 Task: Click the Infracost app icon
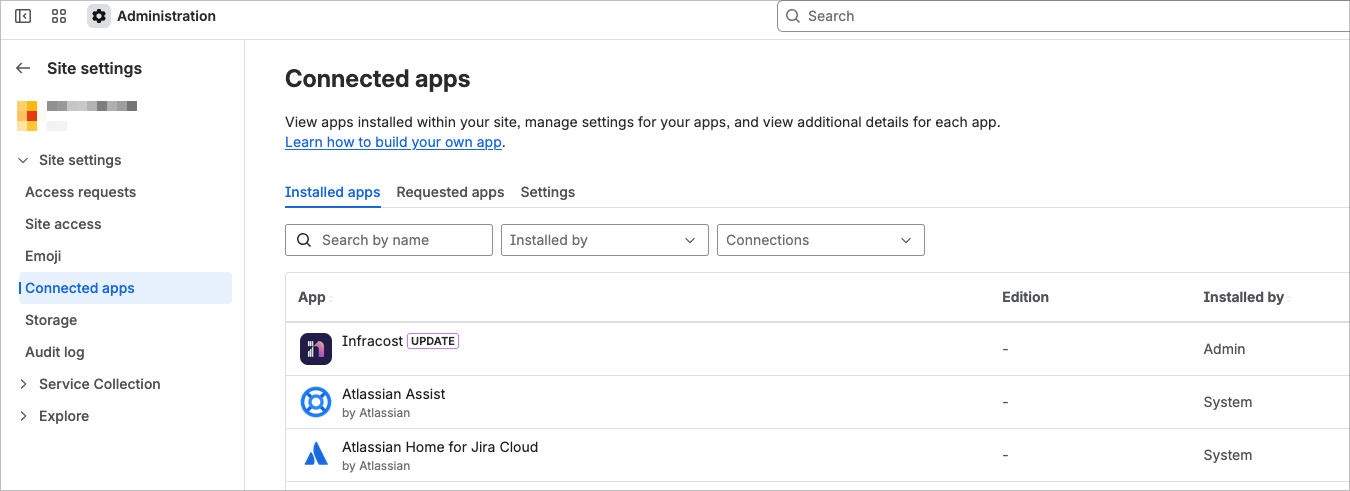[316, 349]
